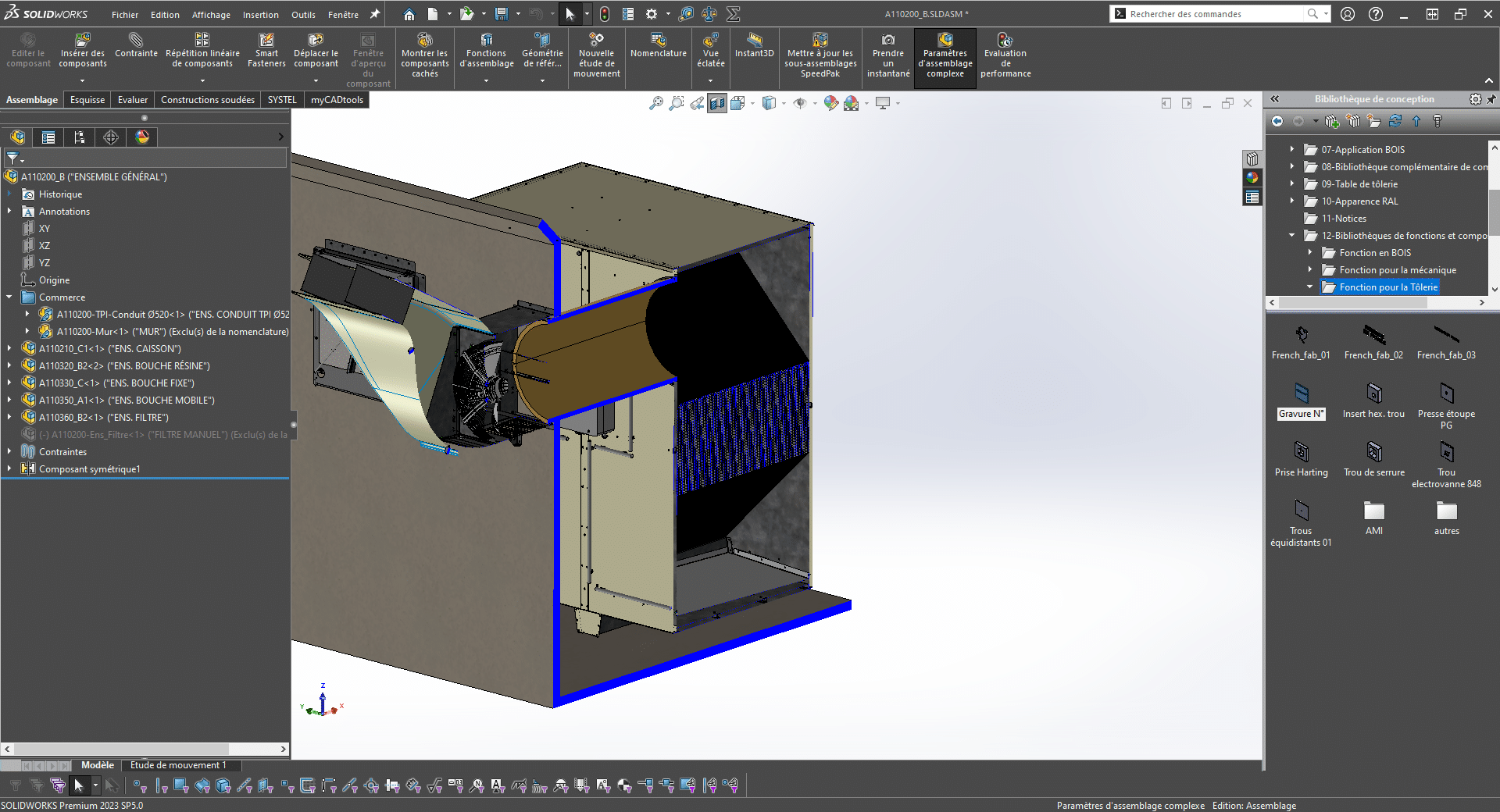Pin the Bibliothèque de conception panel
This screenshot has width=1500, height=812.
(1491, 99)
